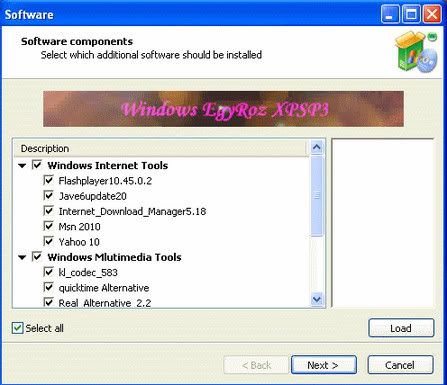The width and height of the screenshot is (447, 385).
Task: Select the Windows Internet Tools label
Action: pos(108,166)
